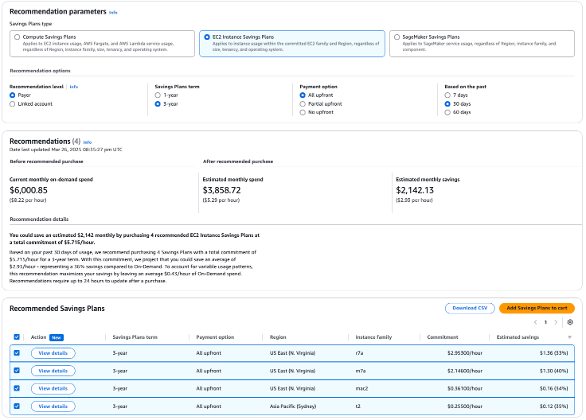Viewport: 586px width, 420px height.
Task: Uncheck the r7a row checkbox
Action: [17, 353]
